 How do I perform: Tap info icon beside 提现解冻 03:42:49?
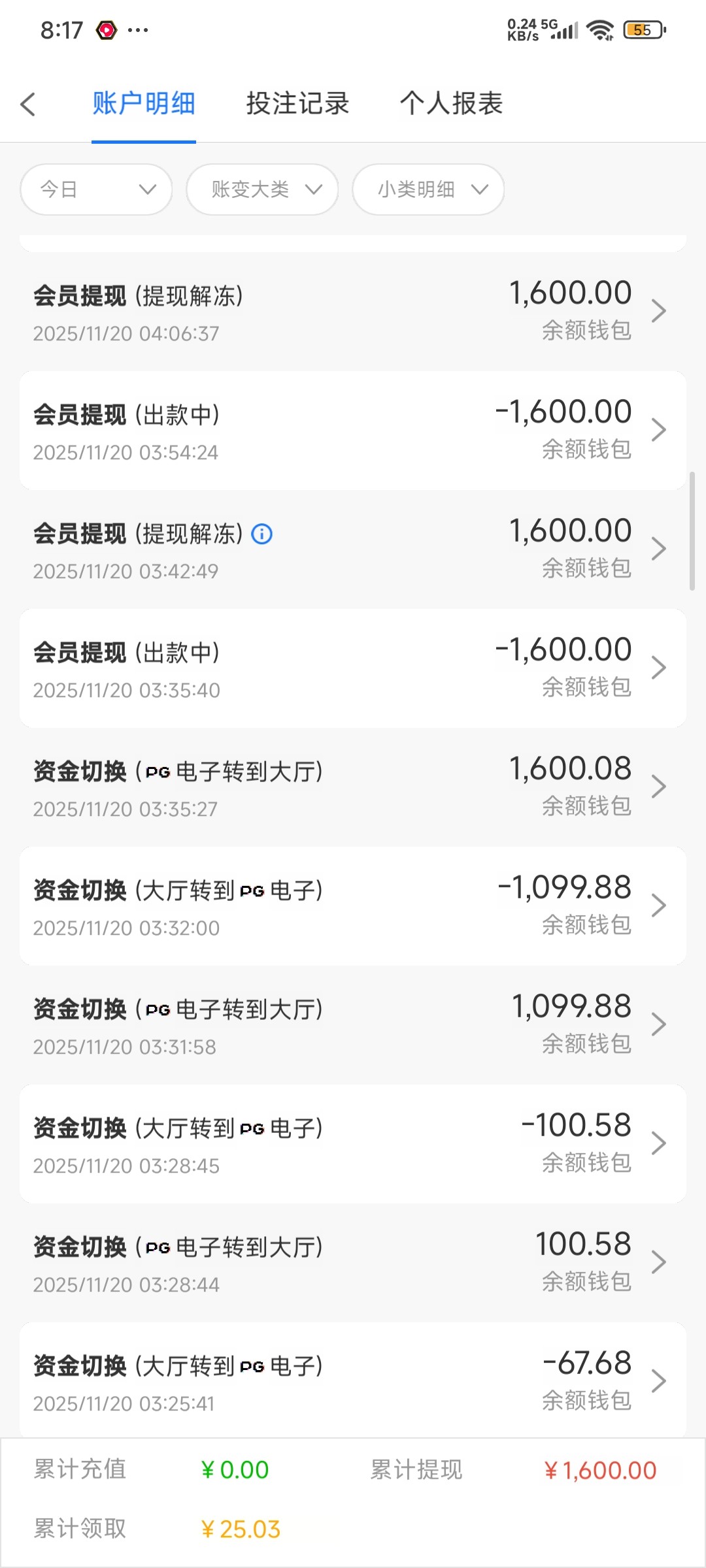[x=262, y=534]
